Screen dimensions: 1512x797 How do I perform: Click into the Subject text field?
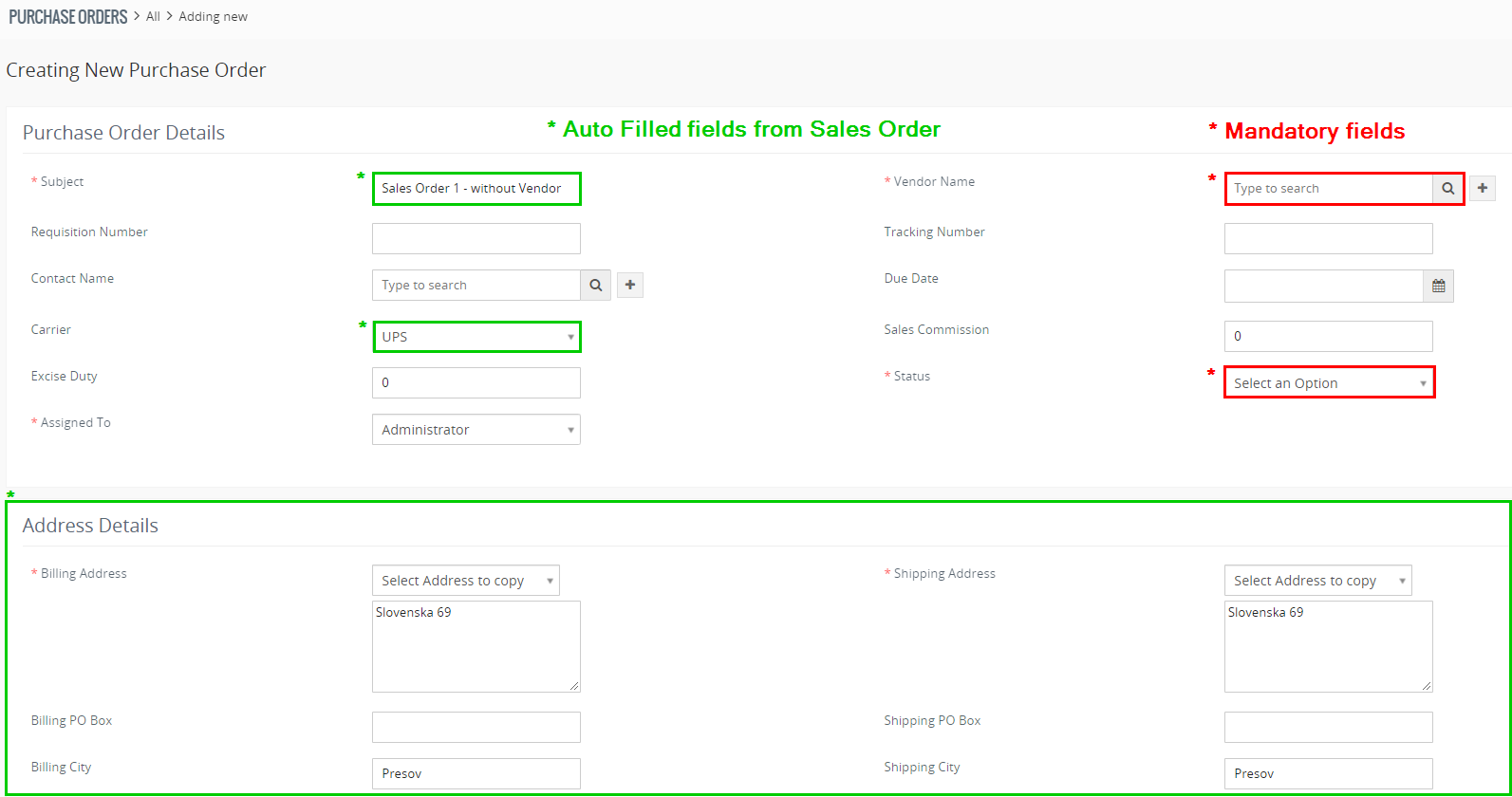click(476, 189)
